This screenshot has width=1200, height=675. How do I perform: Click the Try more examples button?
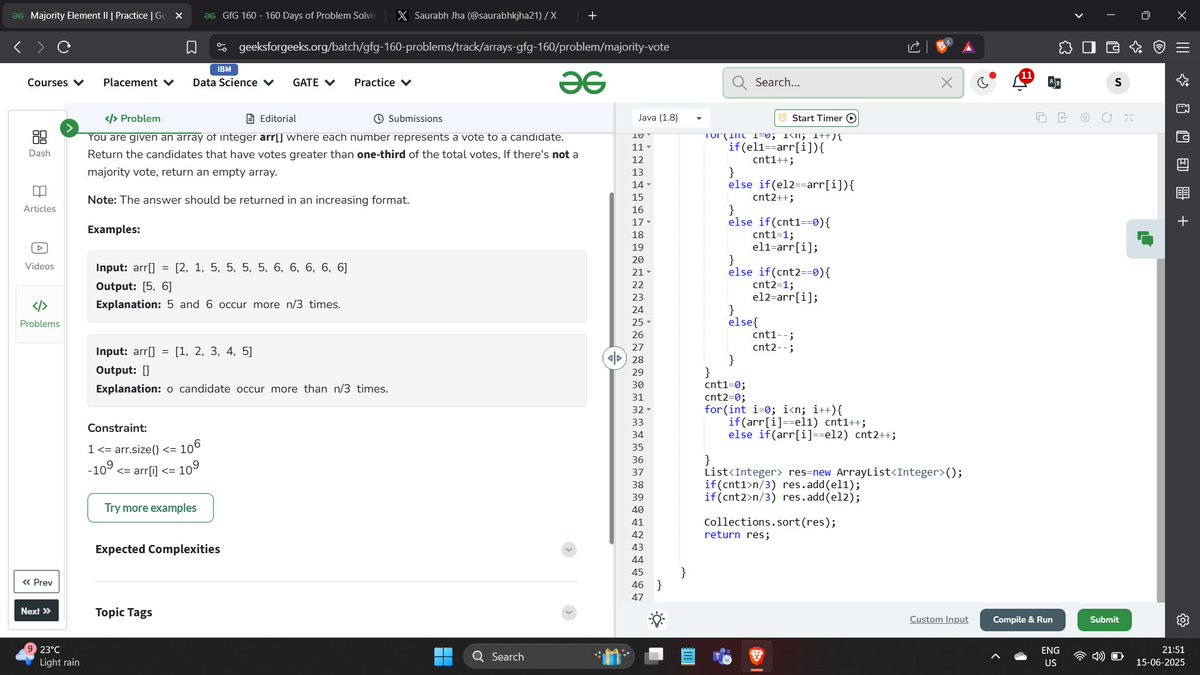(150, 508)
